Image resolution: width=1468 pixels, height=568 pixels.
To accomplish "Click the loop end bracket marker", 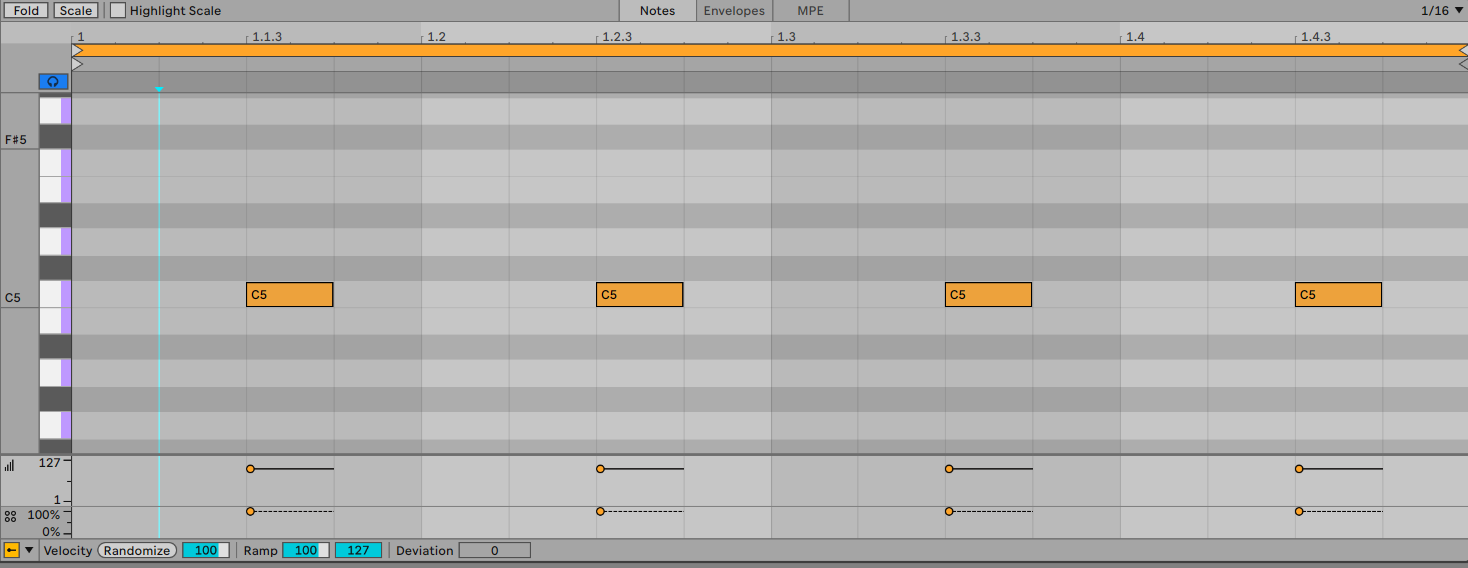I will pyautogui.click(x=1462, y=50).
